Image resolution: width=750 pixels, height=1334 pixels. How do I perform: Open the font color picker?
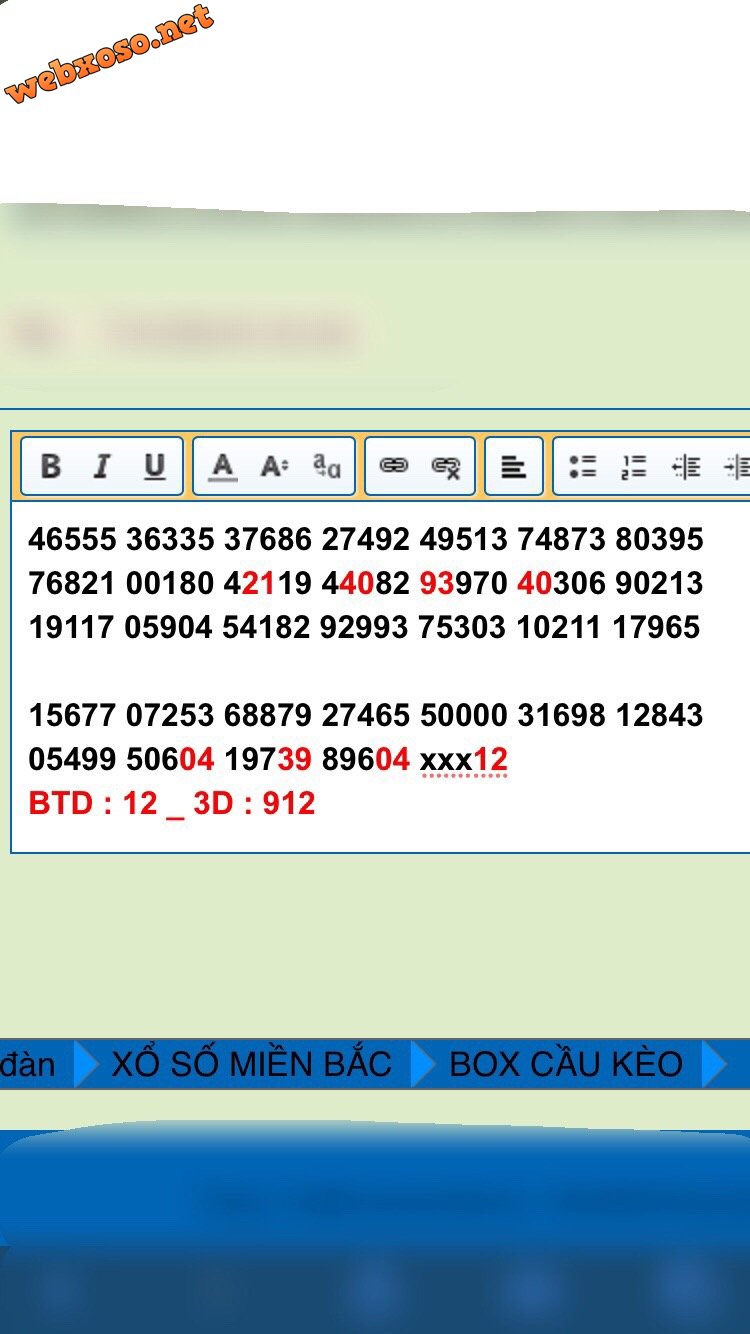click(223, 466)
